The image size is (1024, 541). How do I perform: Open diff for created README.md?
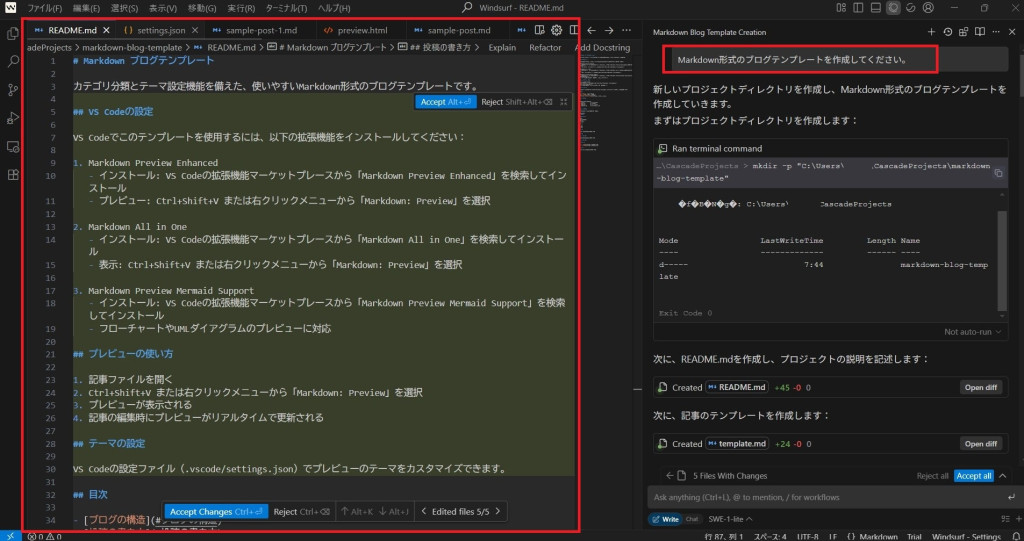coord(981,387)
